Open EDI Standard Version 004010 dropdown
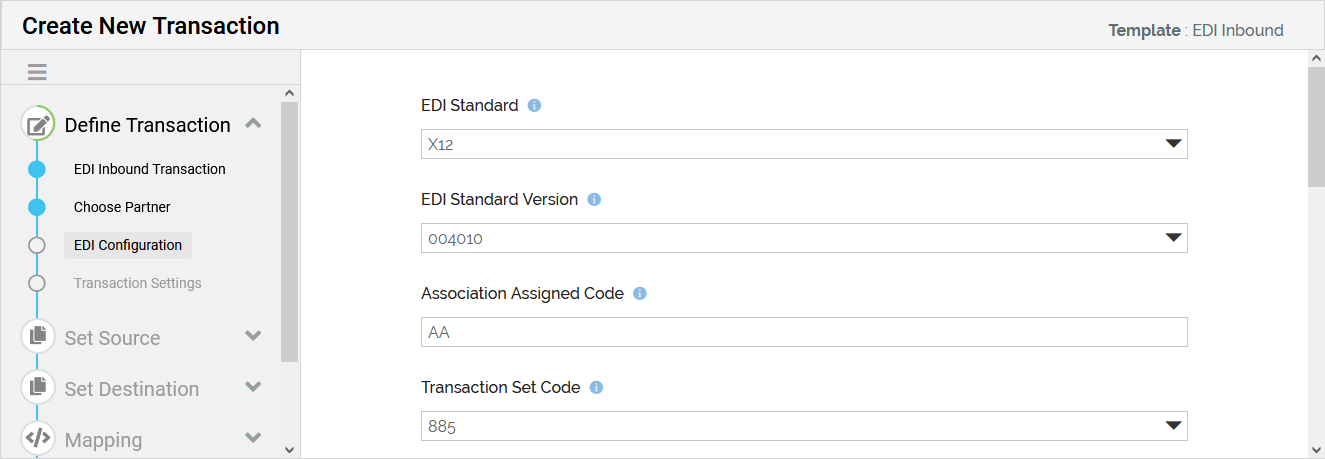Viewport: 1325px width, 459px height. coord(803,238)
